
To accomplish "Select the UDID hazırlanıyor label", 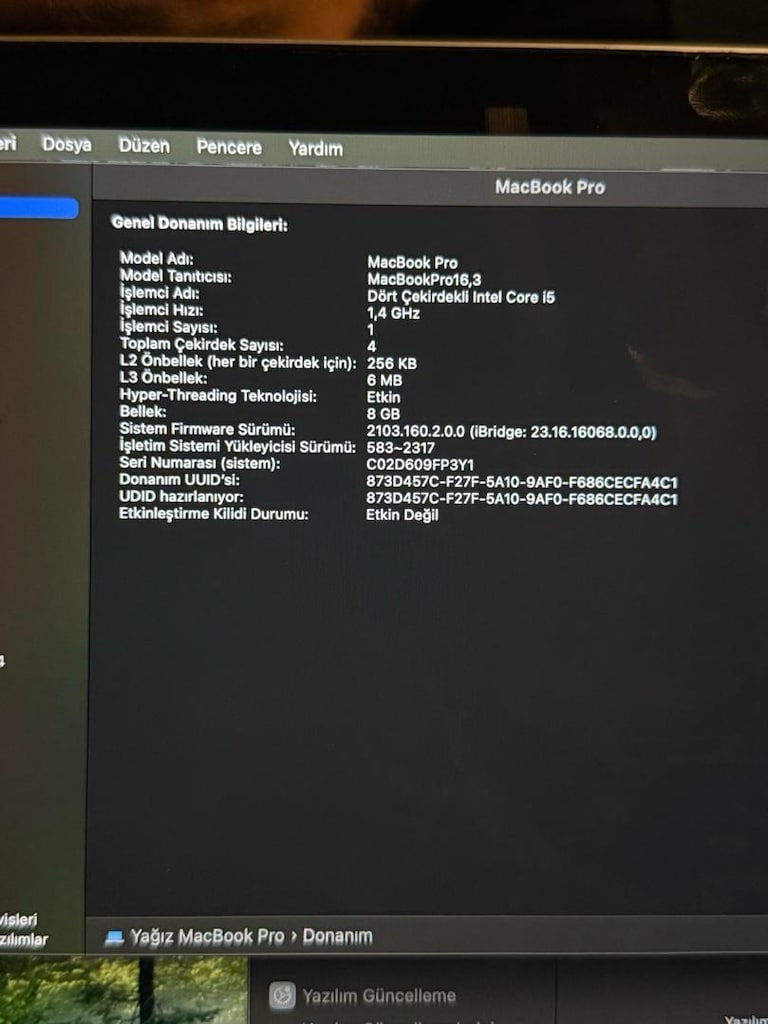I will tap(181, 497).
